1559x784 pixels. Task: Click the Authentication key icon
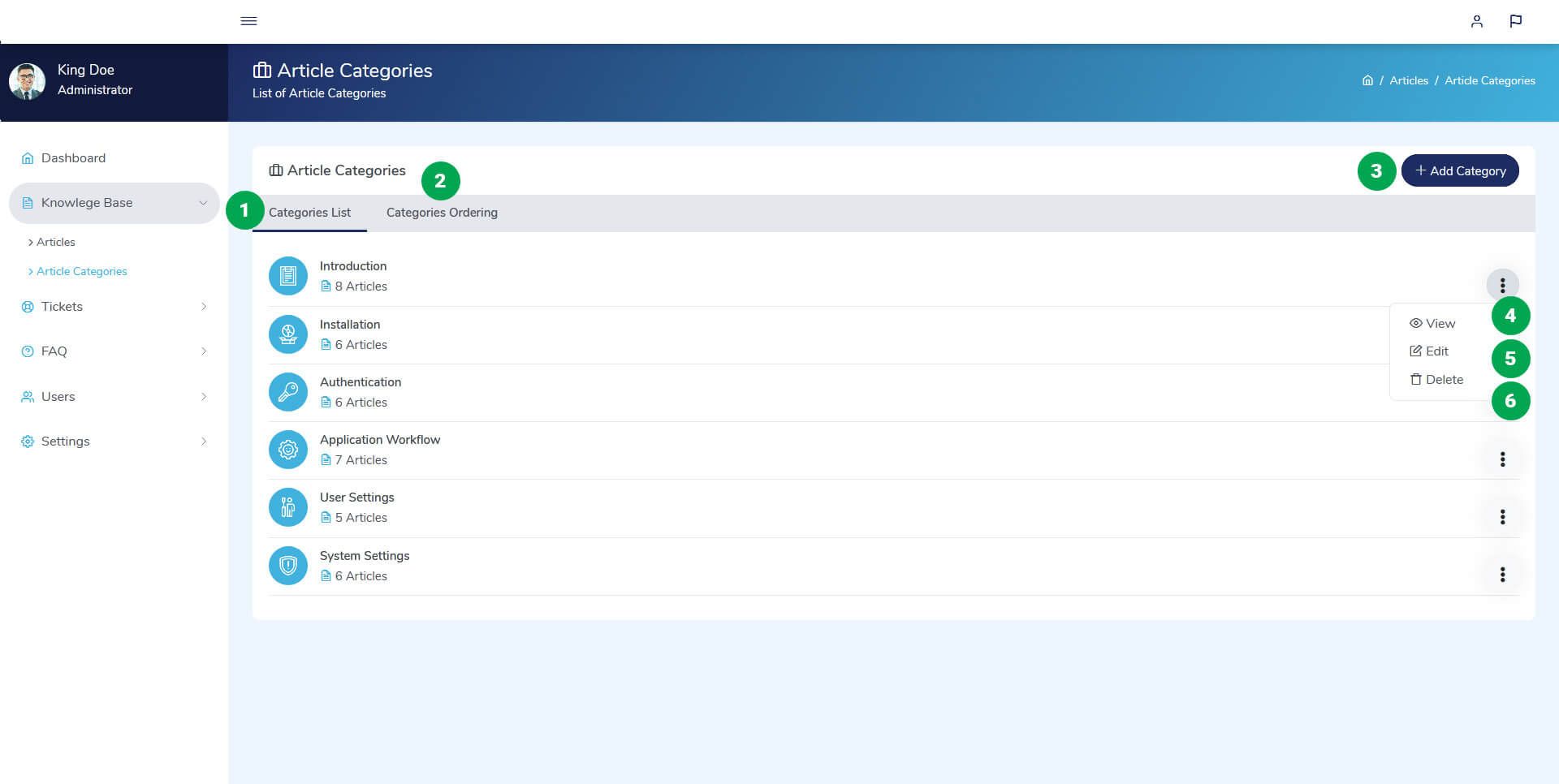[x=288, y=392]
